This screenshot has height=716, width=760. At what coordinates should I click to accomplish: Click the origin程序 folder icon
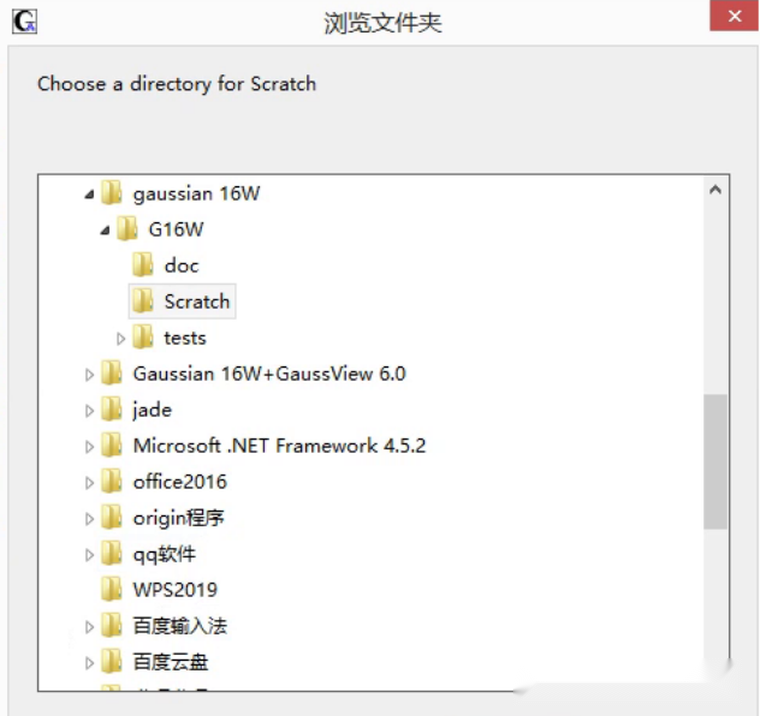pos(111,517)
